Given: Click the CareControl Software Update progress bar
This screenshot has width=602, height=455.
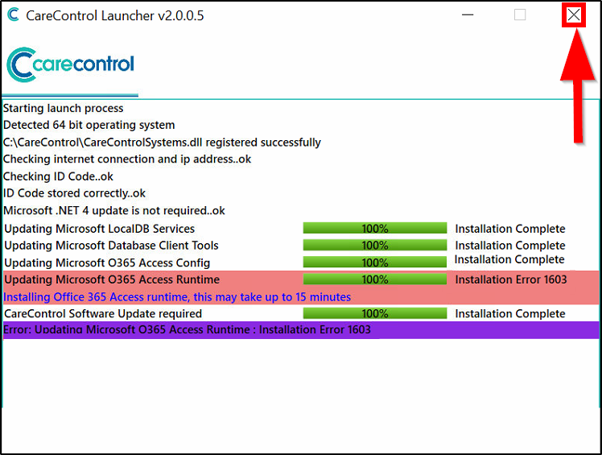Looking at the screenshot, I should 375,313.
